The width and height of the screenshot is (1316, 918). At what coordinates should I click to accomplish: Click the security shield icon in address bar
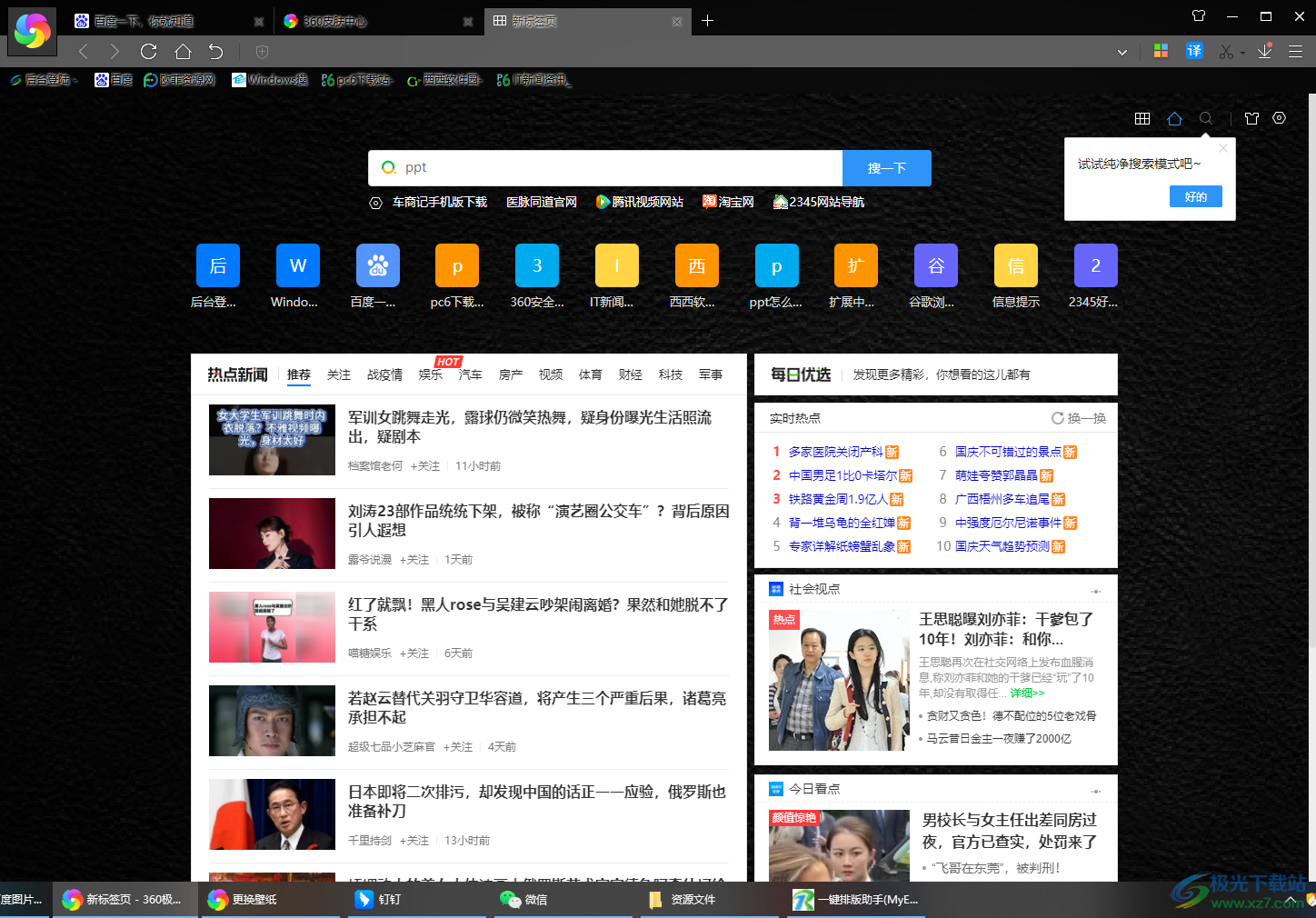pos(262,52)
